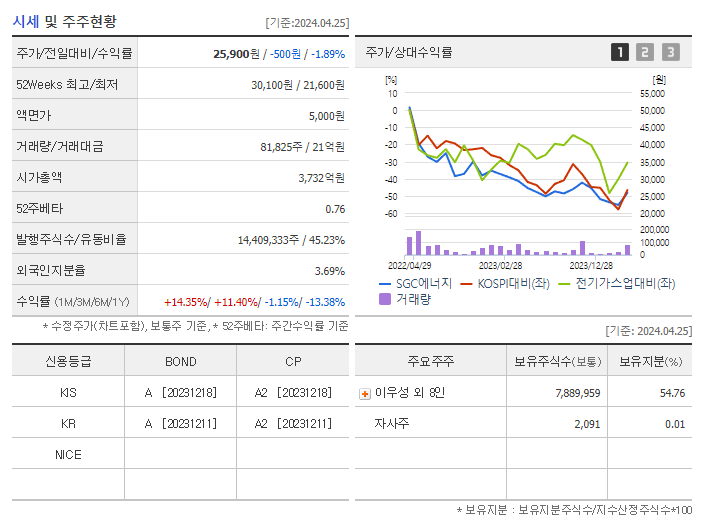702x525 pixels.
Task: Click the 보유주식수(보통) column header
Action: (x=557, y=361)
